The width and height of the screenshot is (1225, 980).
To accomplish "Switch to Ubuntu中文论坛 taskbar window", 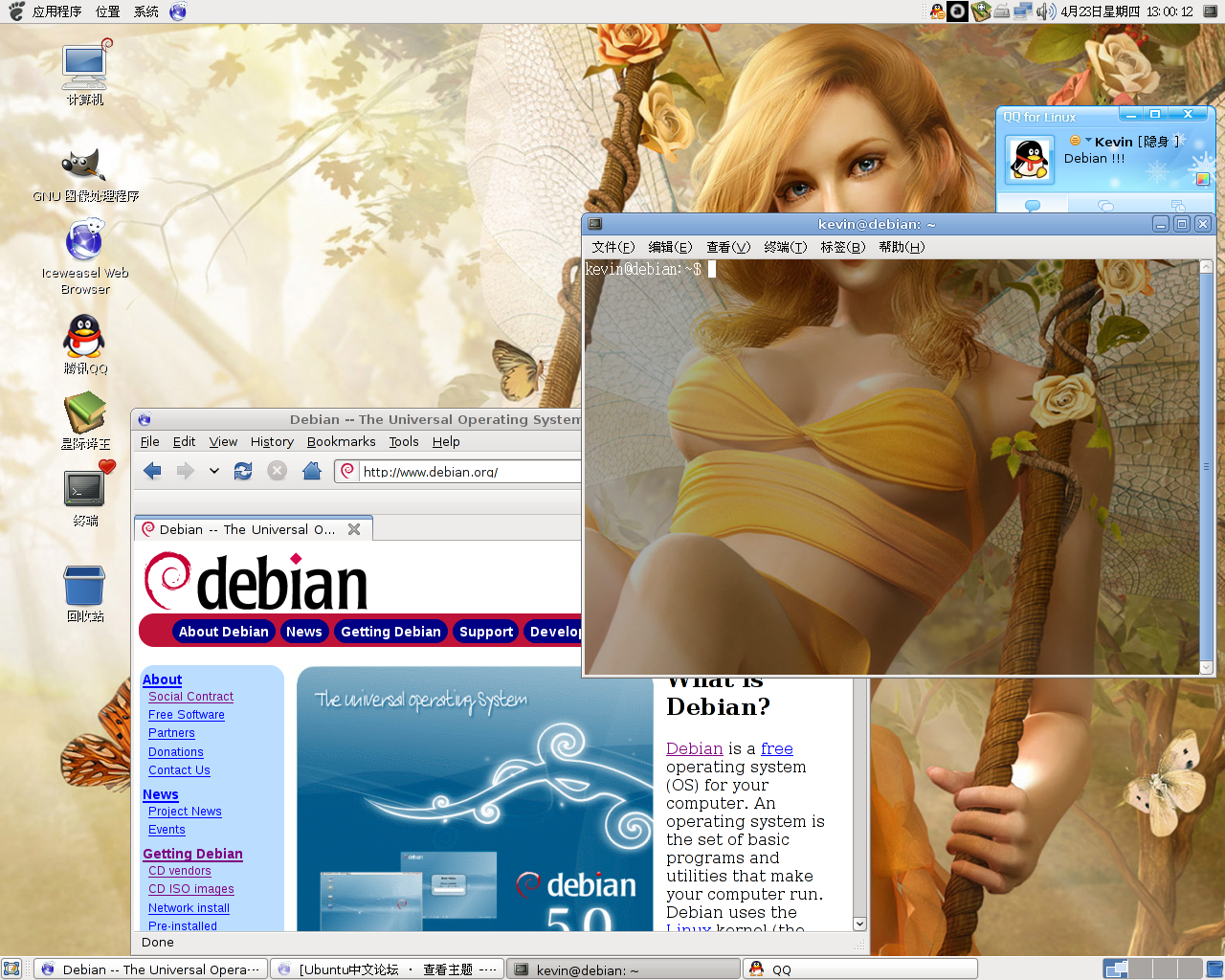I will [x=387, y=969].
